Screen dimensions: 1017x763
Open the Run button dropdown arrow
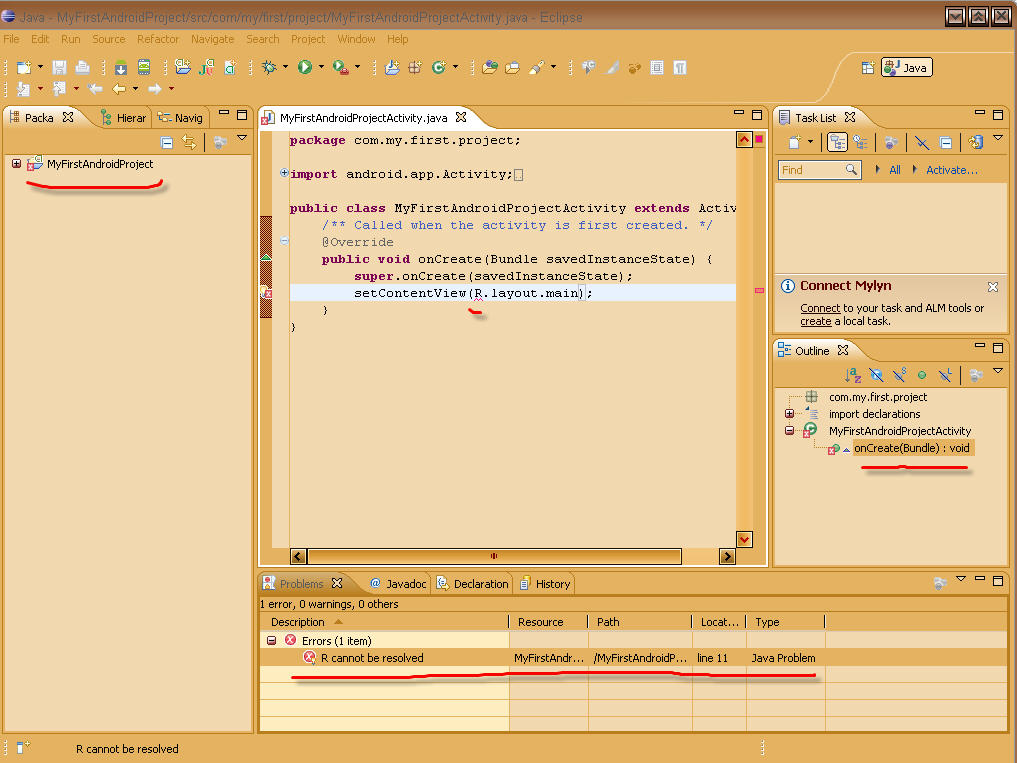tap(321, 67)
